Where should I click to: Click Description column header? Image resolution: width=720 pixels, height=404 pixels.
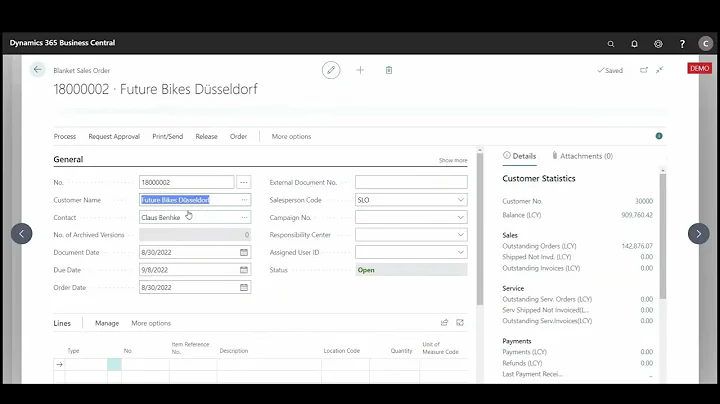[234, 351]
